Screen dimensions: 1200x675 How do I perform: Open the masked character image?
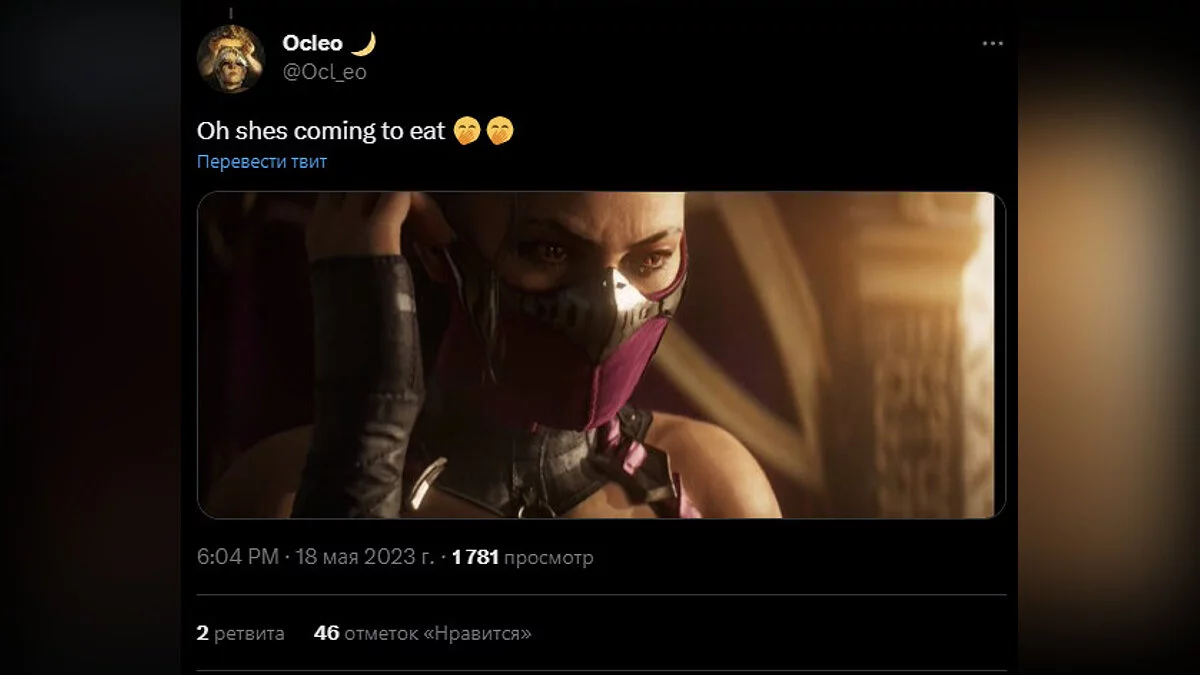tap(601, 355)
